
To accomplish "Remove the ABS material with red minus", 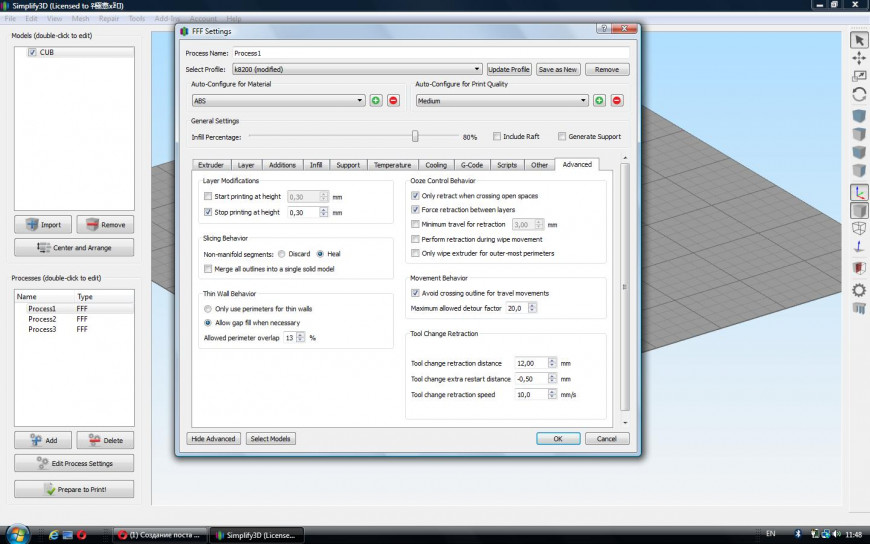I will (x=393, y=100).
